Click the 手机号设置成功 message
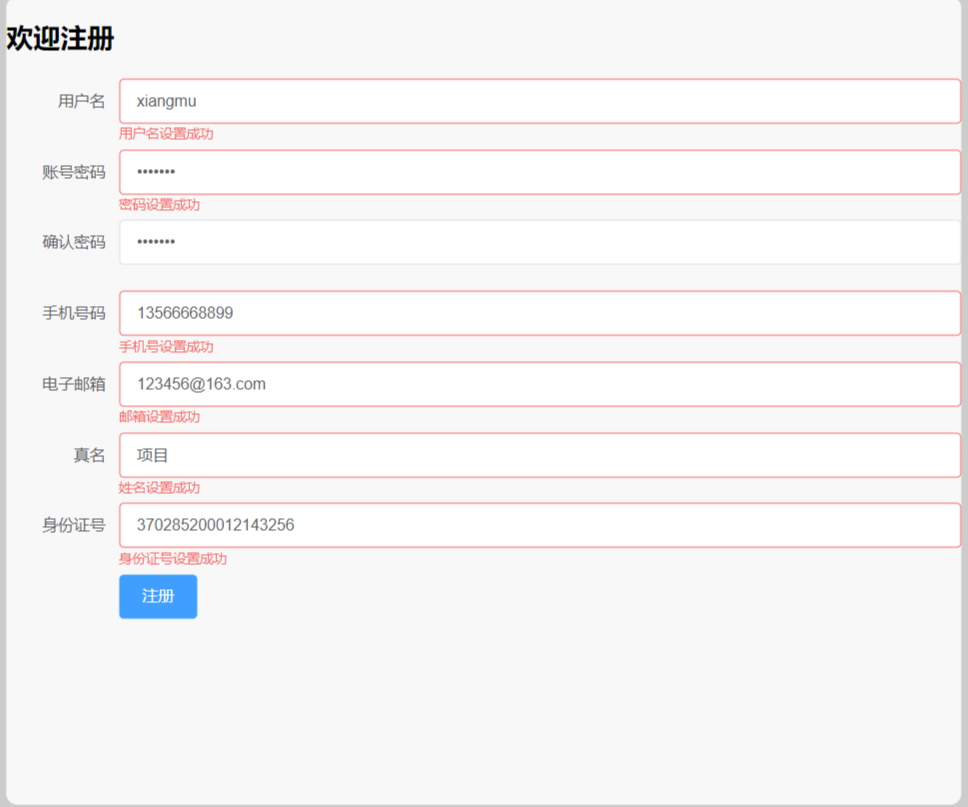This screenshot has height=807, width=968. [166, 347]
